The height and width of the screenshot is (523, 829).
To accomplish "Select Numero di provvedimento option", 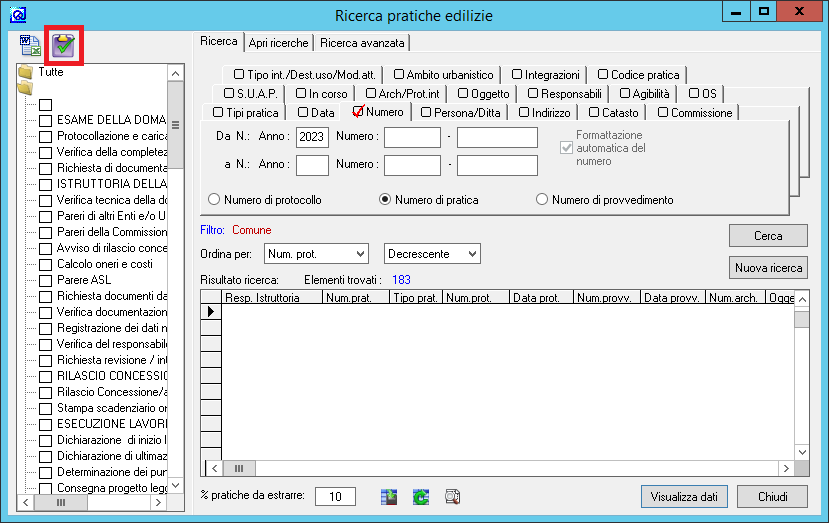I will (543, 200).
